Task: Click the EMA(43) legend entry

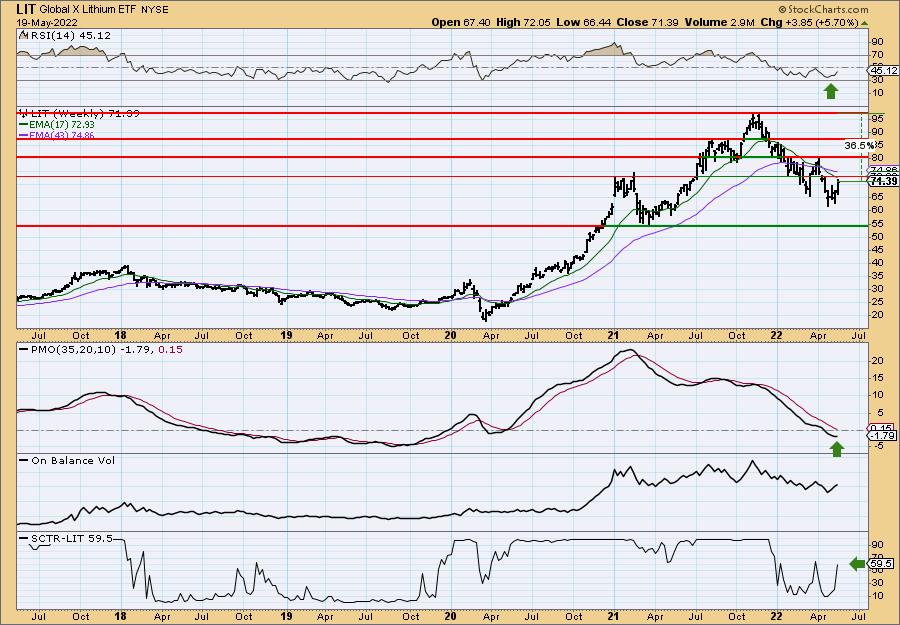Action: 62,135
